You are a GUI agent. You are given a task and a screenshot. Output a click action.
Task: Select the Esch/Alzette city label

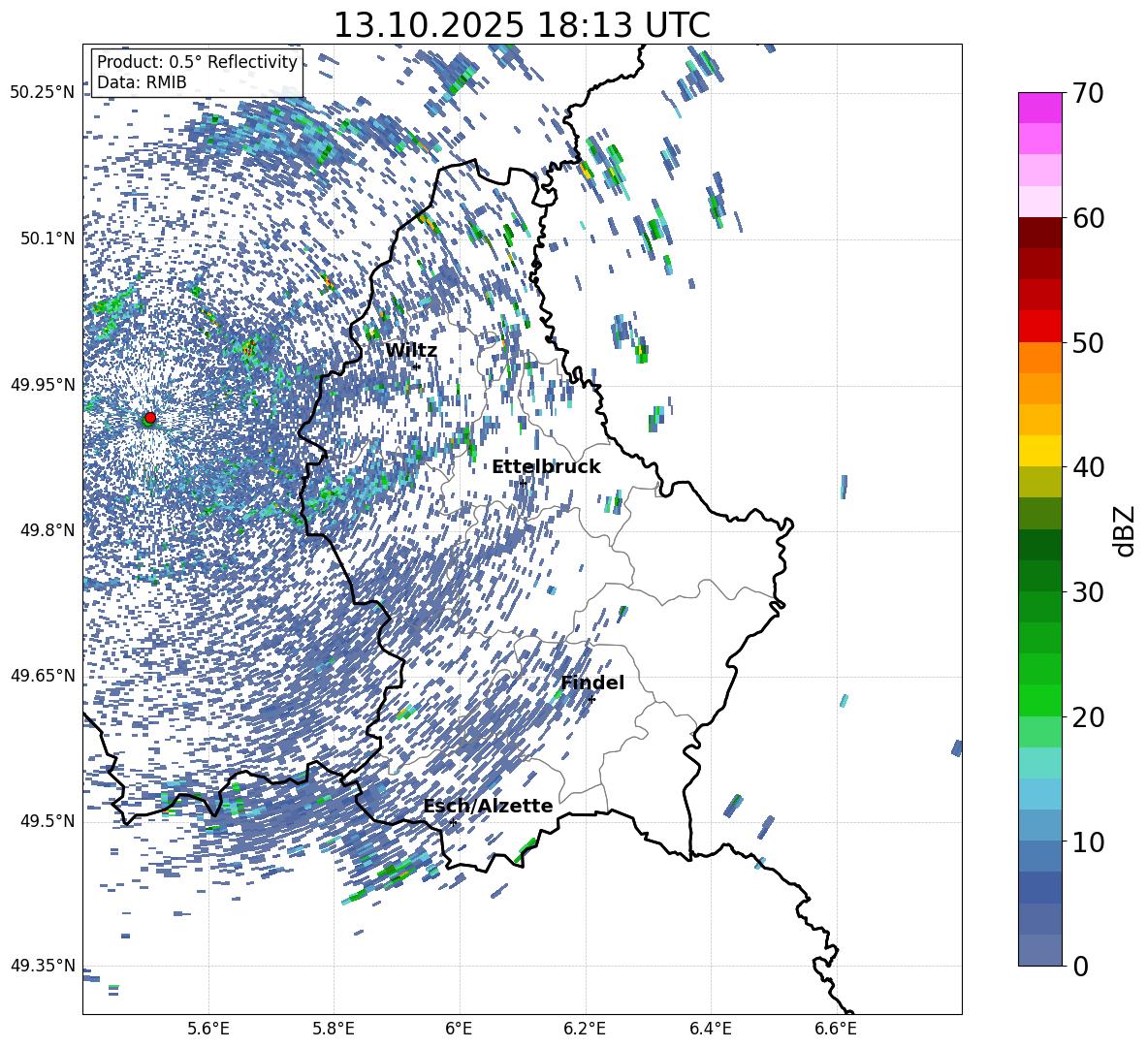click(x=488, y=806)
